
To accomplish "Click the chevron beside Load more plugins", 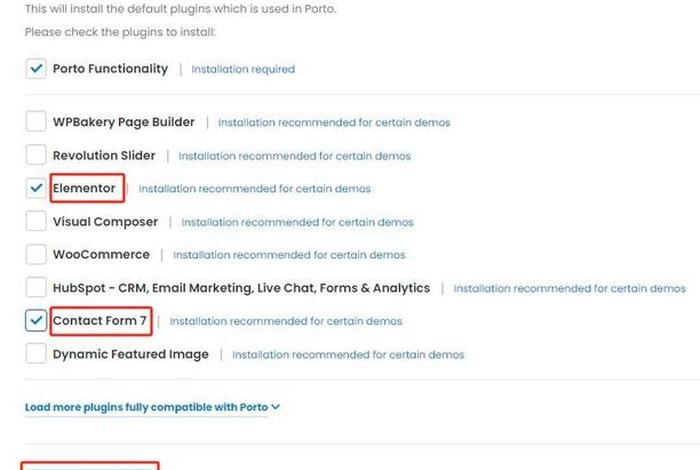I will point(275,407).
